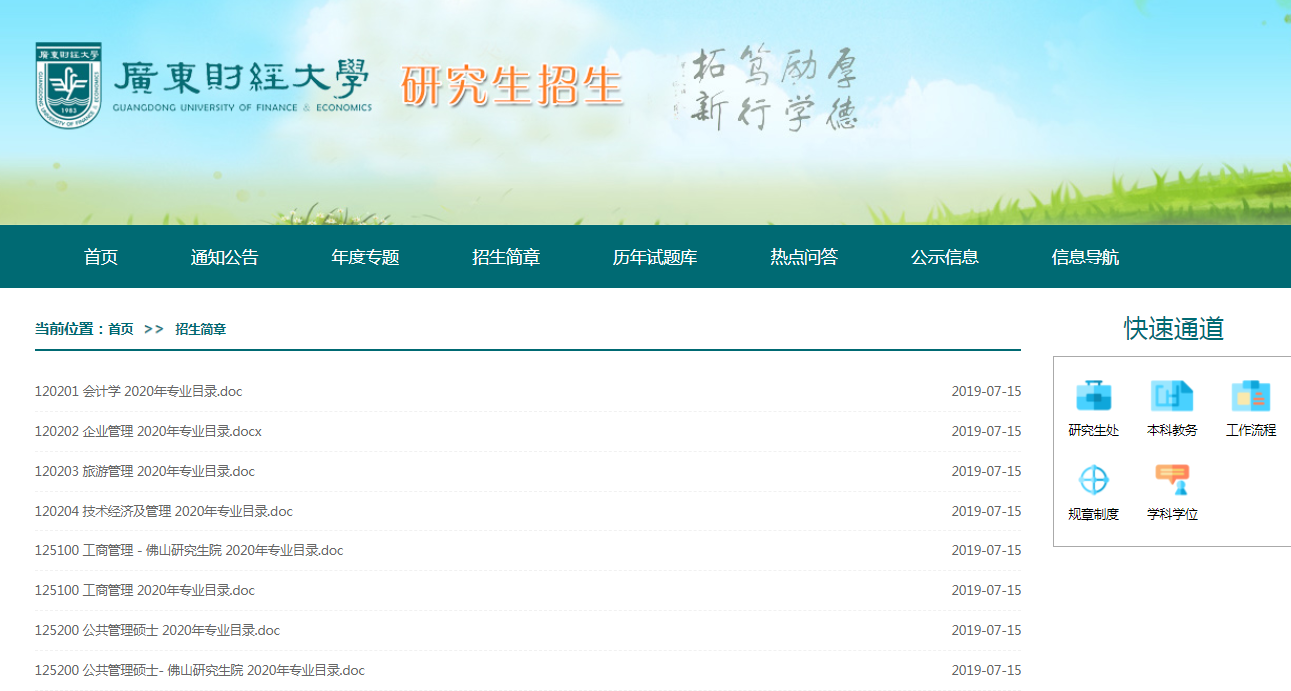Click the 研究生招生 banner title
The width and height of the screenshot is (1291, 691).
coord(511,87)
